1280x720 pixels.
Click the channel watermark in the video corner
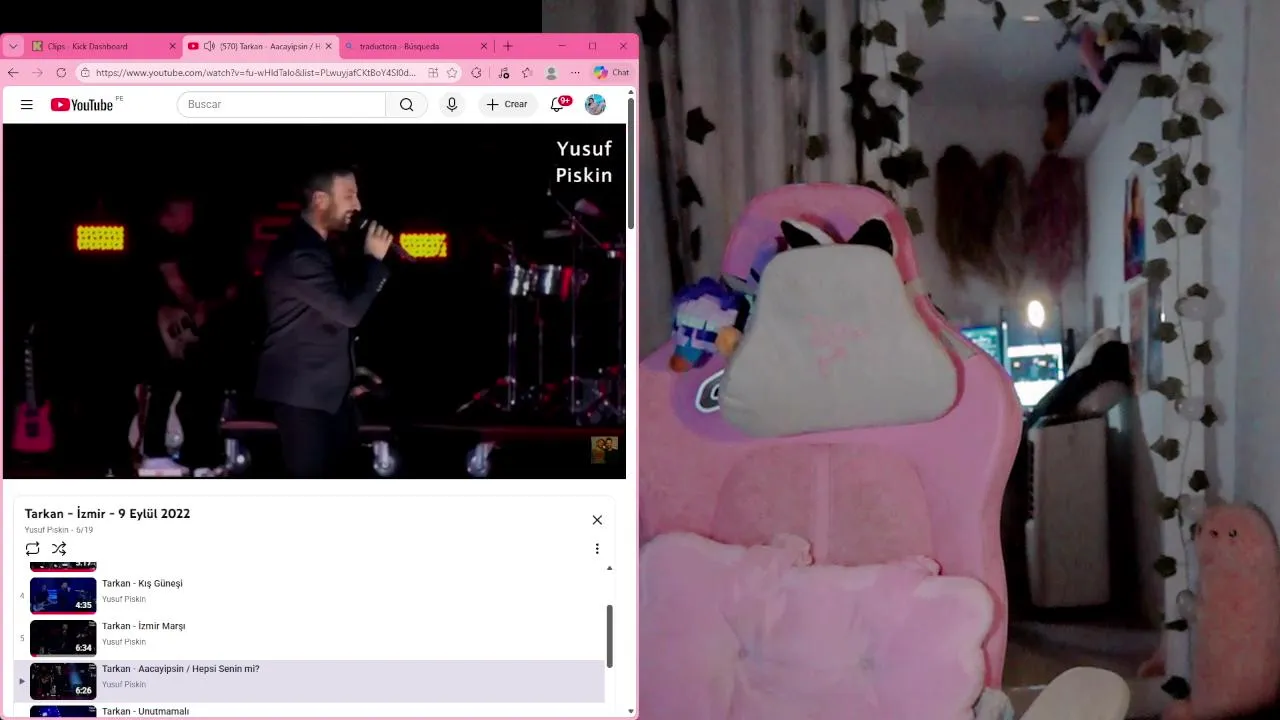604,450
